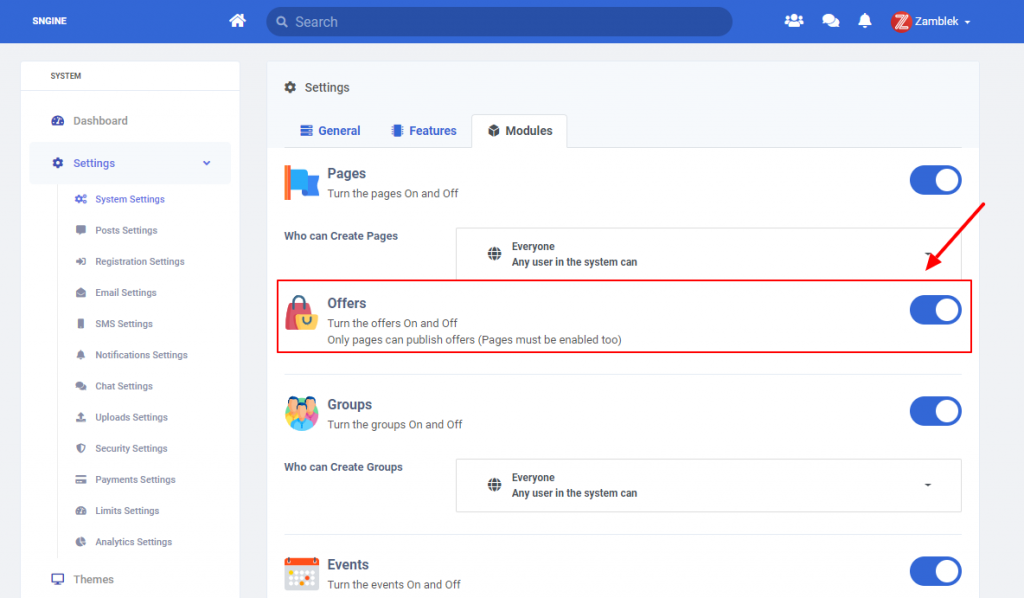Screen dimensions: 1024x598
Task: Open Registration Settings link
Action: point(140,261)
